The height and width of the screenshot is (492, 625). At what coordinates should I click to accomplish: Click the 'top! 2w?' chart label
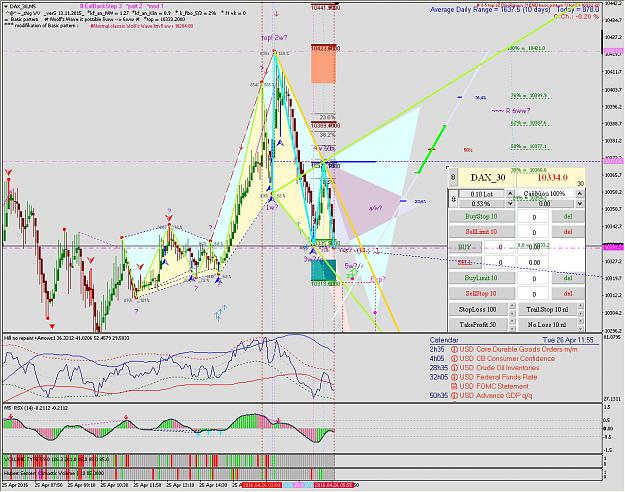point(274,38)
